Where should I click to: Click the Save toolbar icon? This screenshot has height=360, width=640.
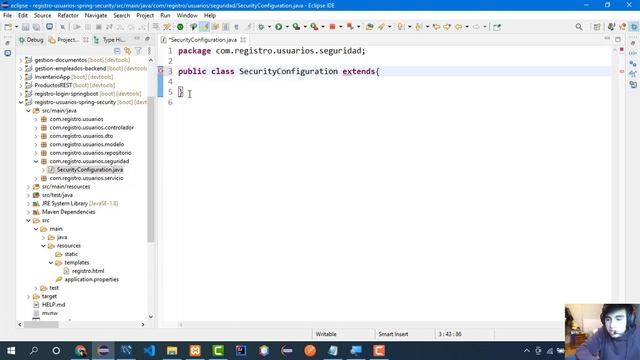point(25,27)
